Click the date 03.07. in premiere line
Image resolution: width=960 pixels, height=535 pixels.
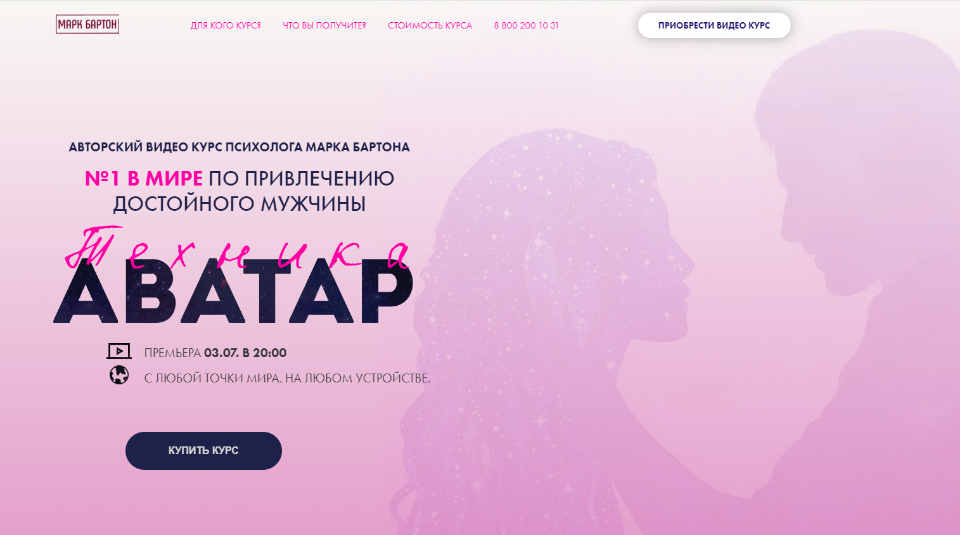[221, 353]
